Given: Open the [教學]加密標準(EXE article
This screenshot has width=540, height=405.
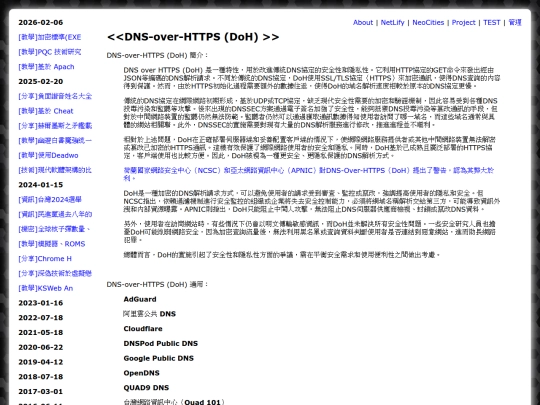Looking at the screenshot, I should tap(50, 37).
